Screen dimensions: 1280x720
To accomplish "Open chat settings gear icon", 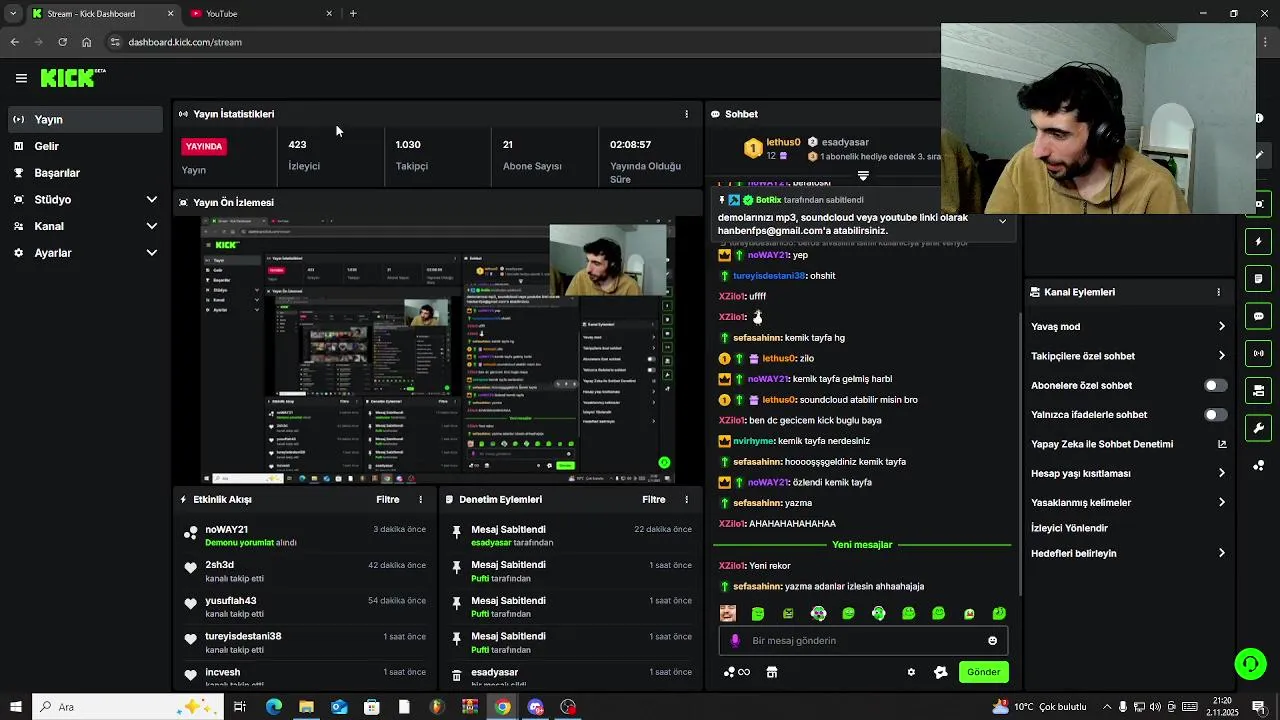I will [x=911, y=672].
